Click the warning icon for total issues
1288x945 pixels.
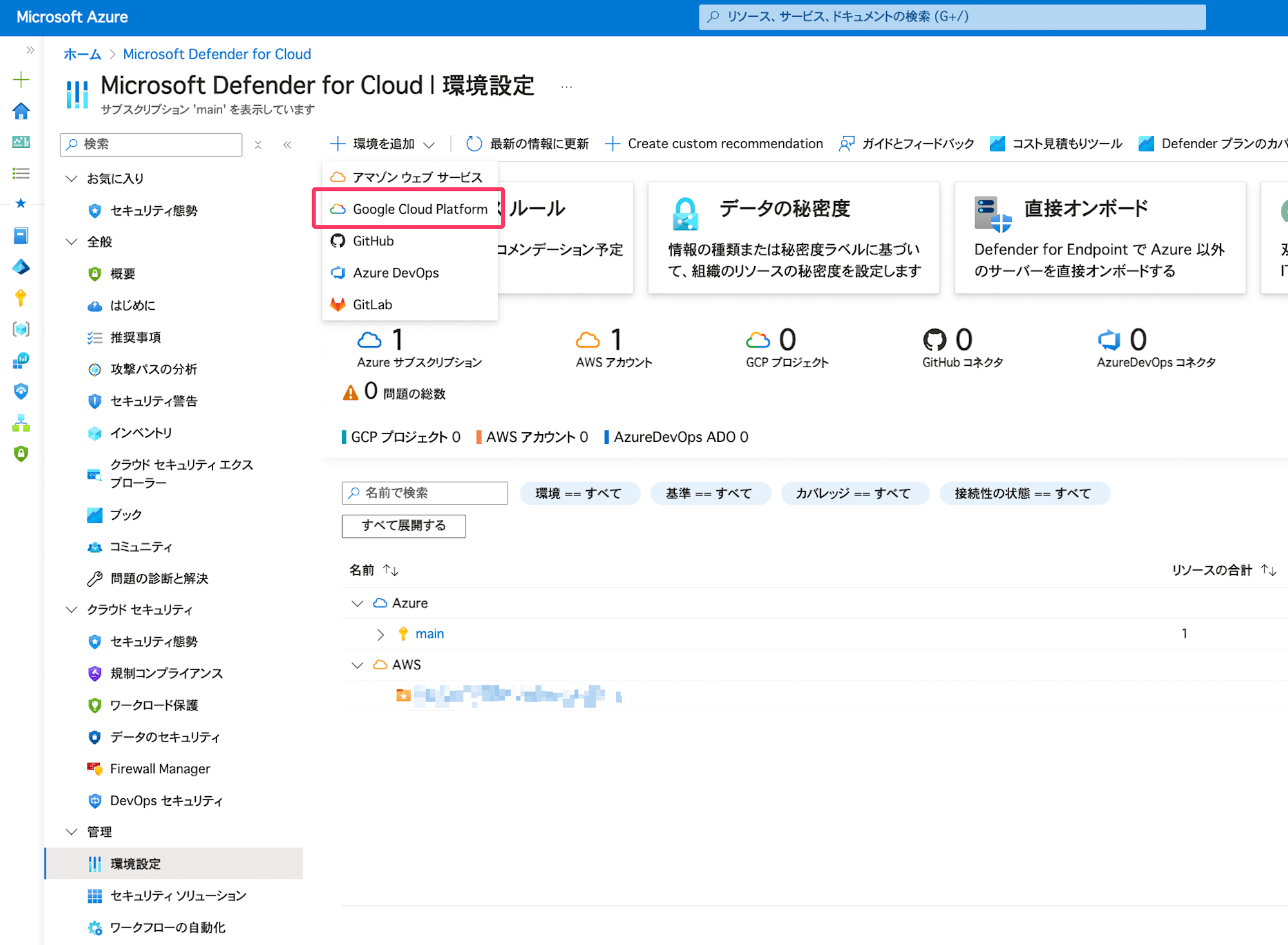pyautogui.click(x=350, y=392)
